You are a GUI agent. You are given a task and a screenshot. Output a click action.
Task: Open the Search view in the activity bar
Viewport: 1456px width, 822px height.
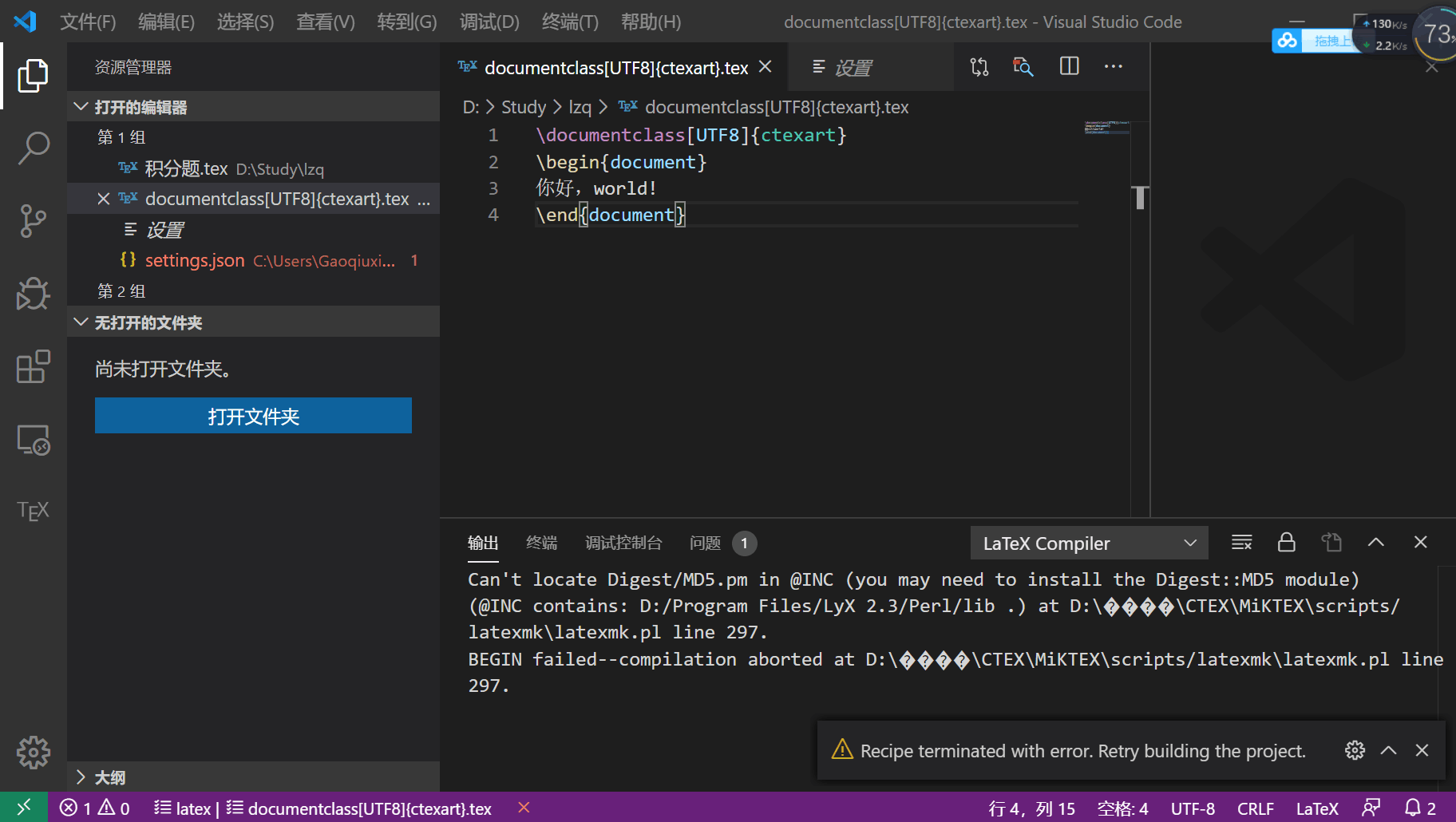[33, 148]
